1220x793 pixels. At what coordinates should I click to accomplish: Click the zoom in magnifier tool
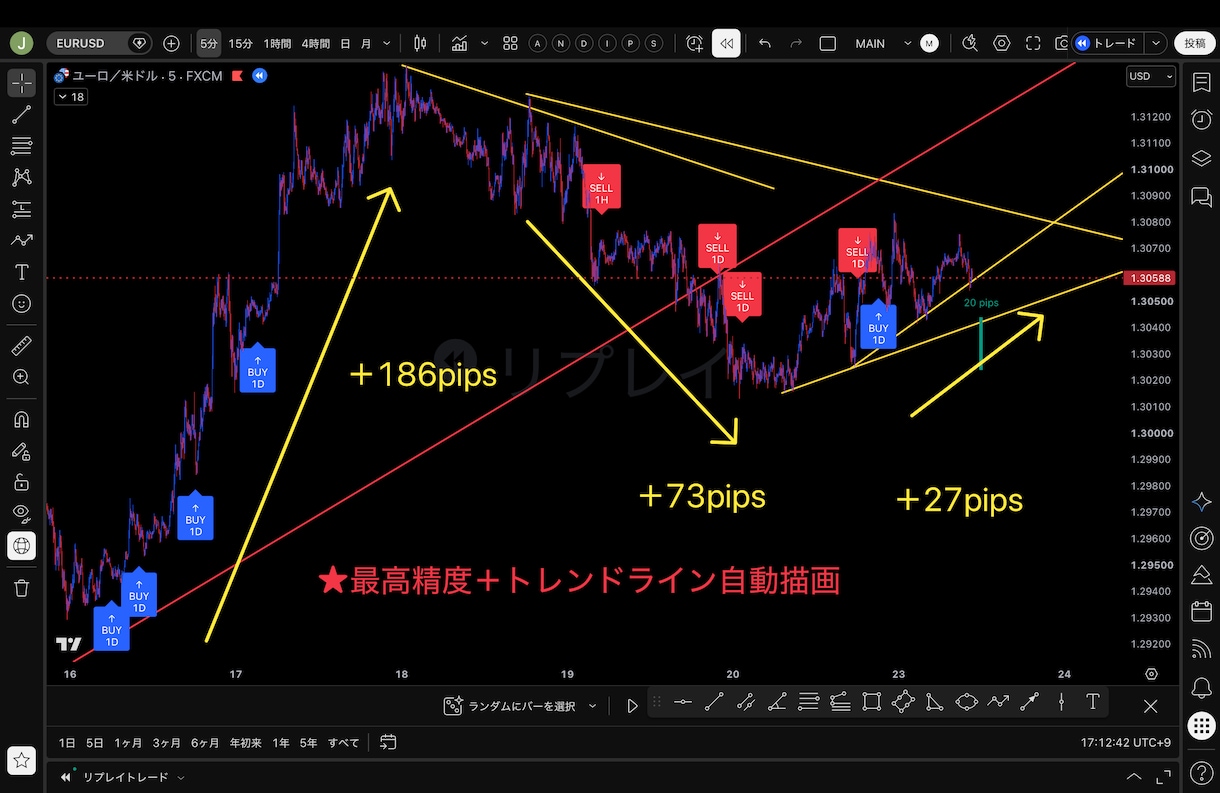tap(21, 377)
